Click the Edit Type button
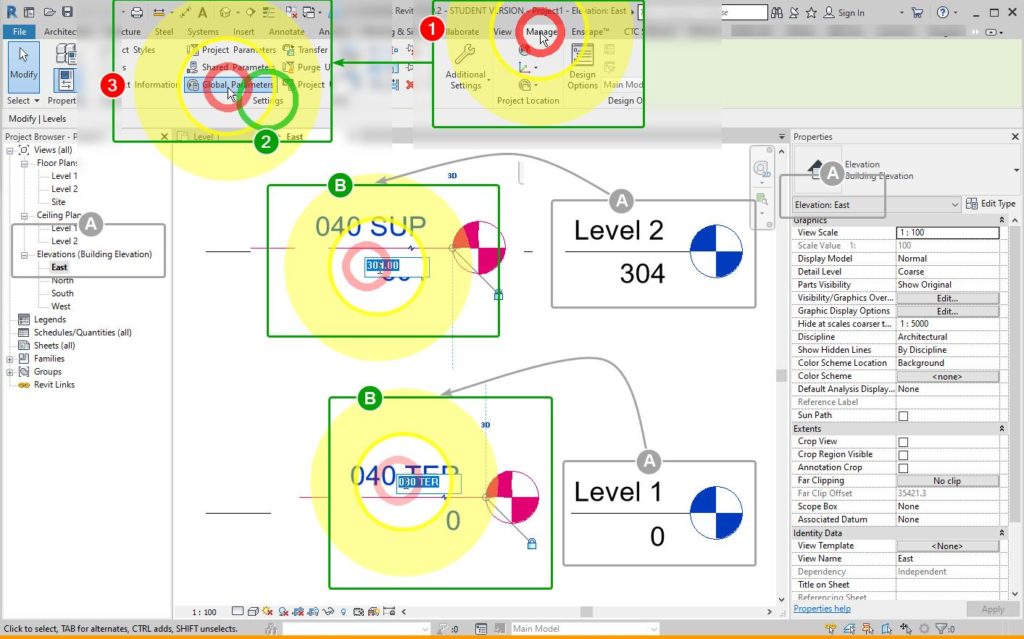 (x=991, y=204)
